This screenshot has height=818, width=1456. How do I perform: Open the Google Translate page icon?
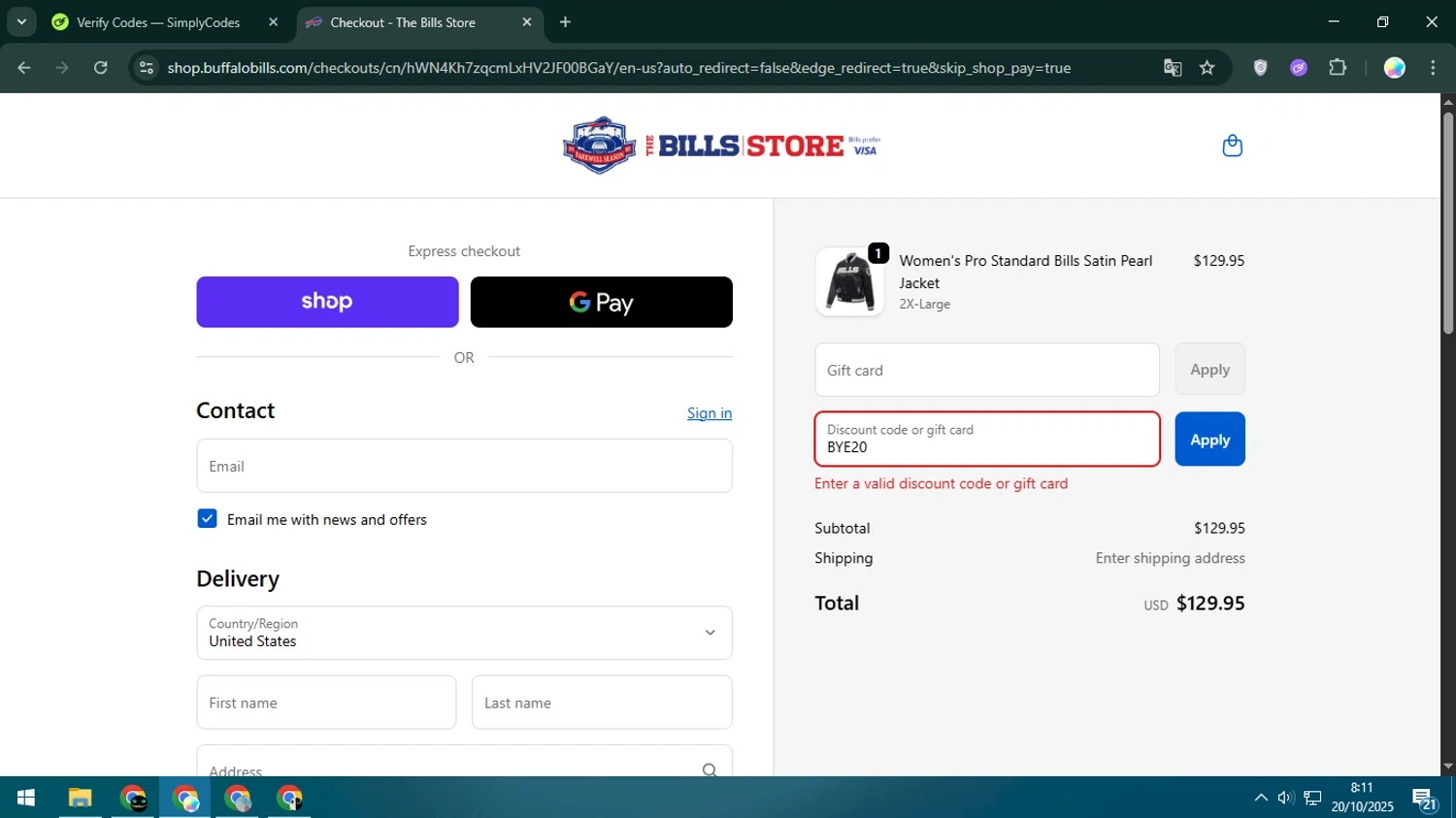[x=1173, y=68]
